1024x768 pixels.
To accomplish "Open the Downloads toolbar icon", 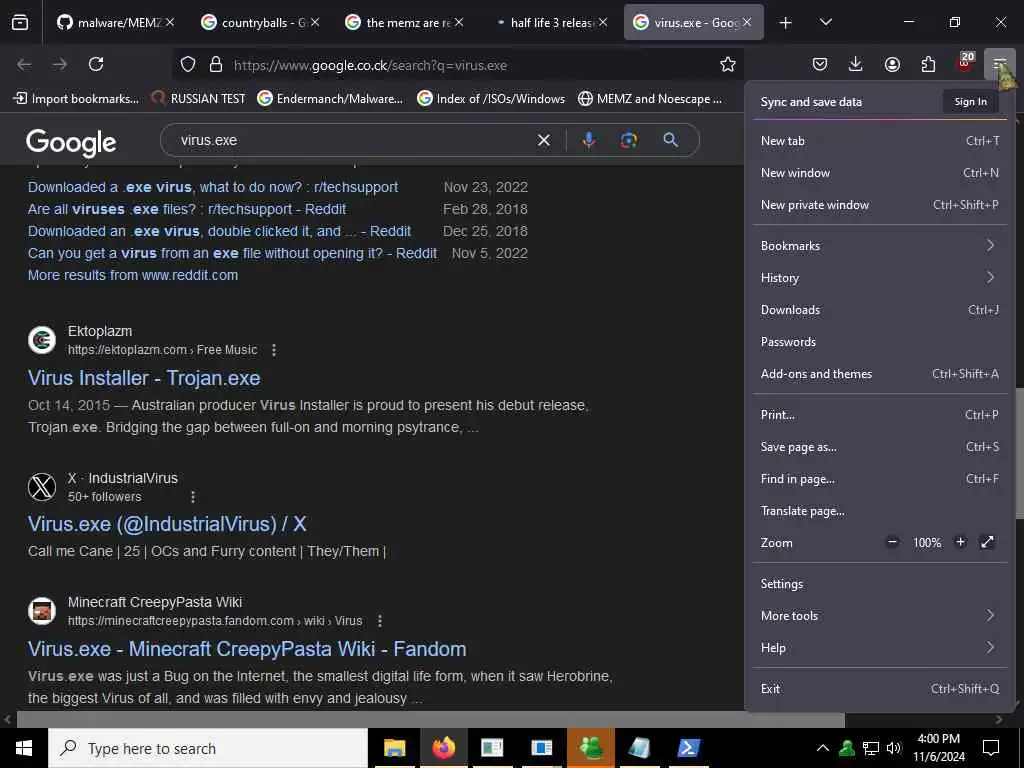I will coord(856,64).
